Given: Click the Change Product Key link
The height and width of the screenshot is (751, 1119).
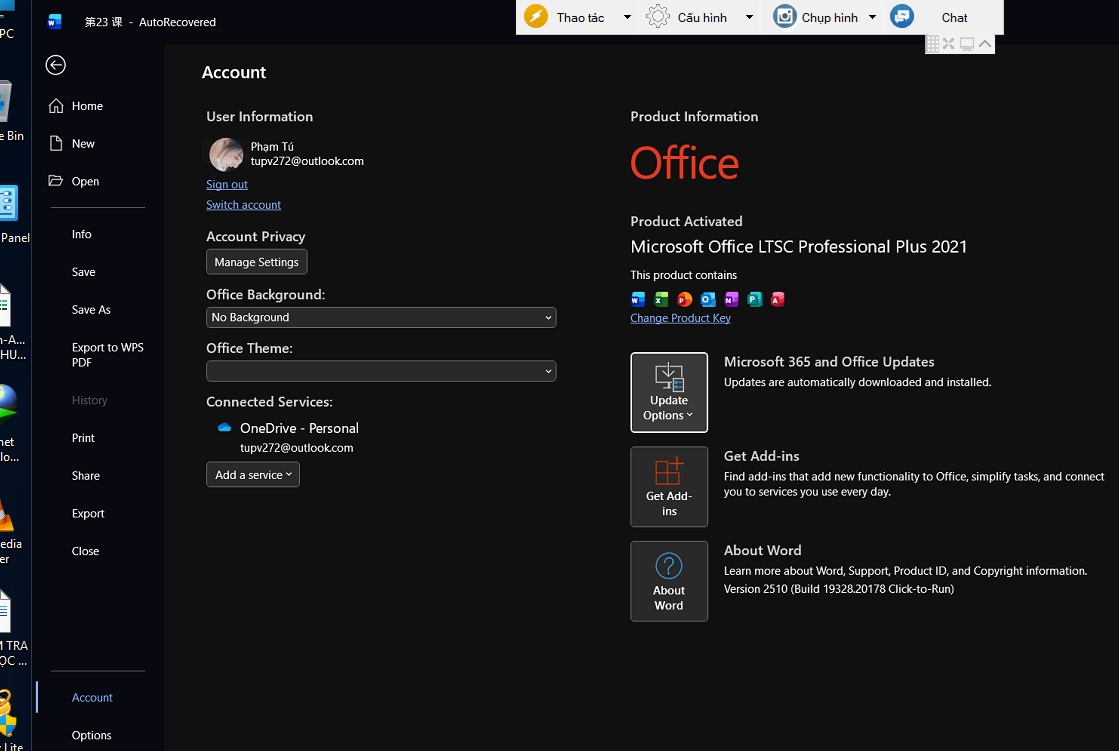Looking at the screenshot, I should pos(680,318).
